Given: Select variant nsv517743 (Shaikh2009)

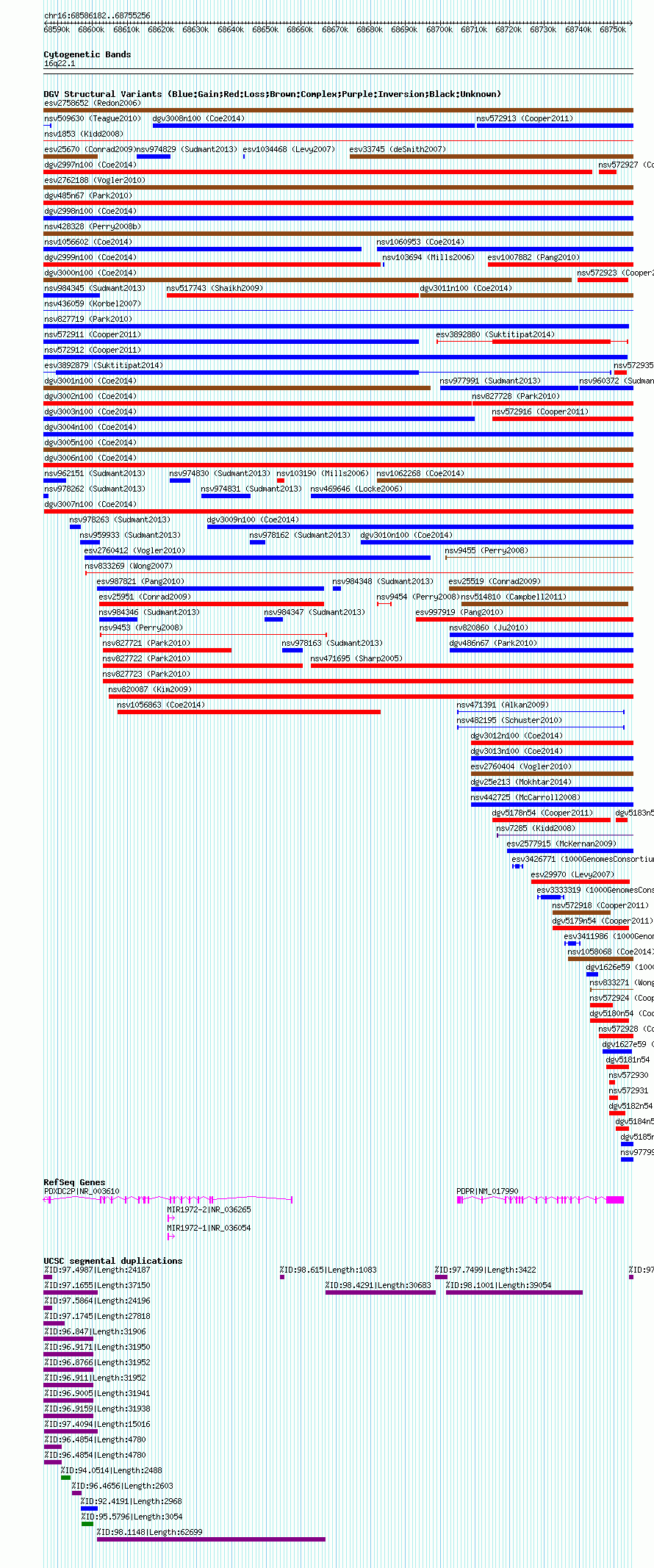Looking at the screenshot, I should click(x=215, y=289).
